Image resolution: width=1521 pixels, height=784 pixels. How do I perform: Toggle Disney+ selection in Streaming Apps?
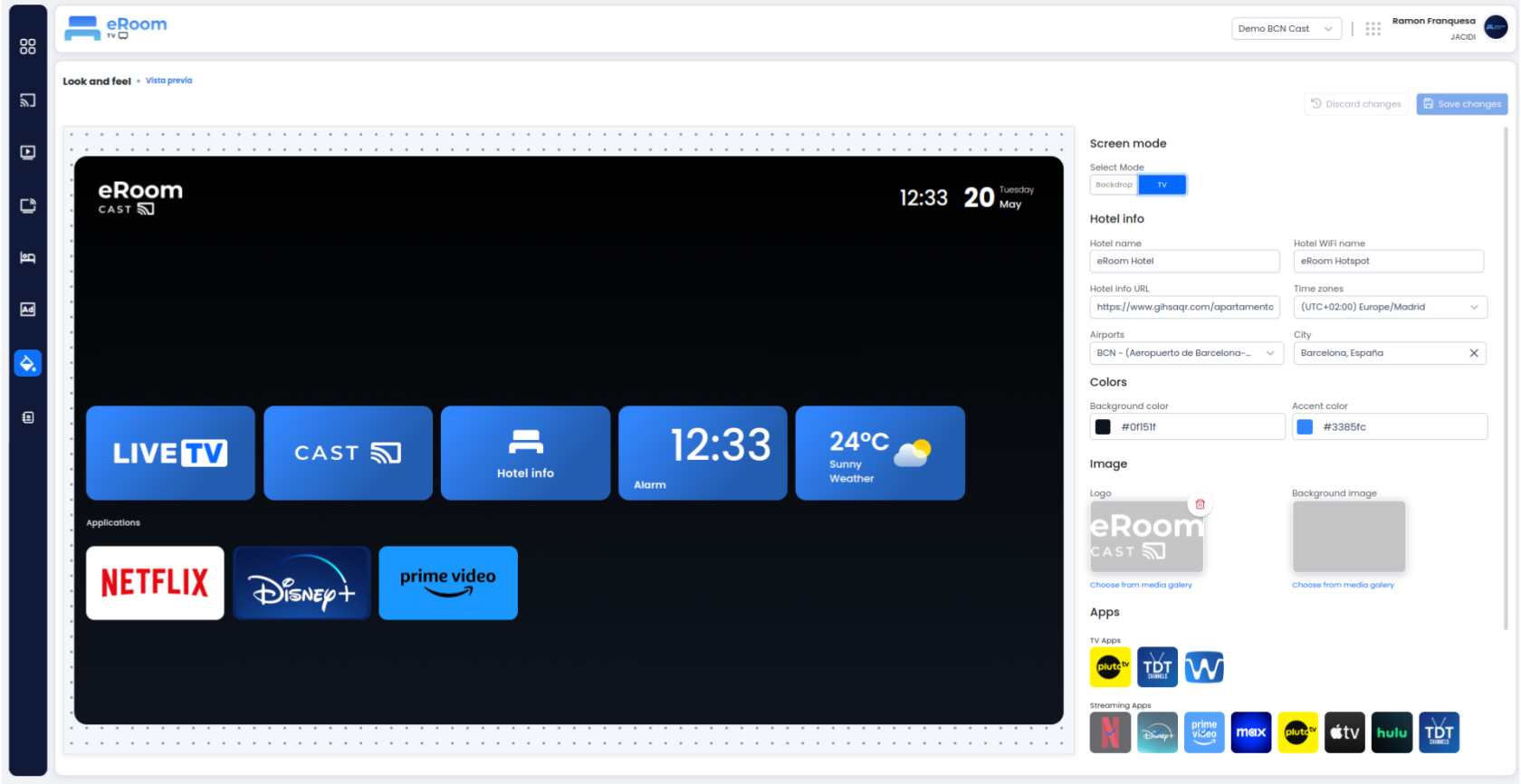(x=1157, y=732)
